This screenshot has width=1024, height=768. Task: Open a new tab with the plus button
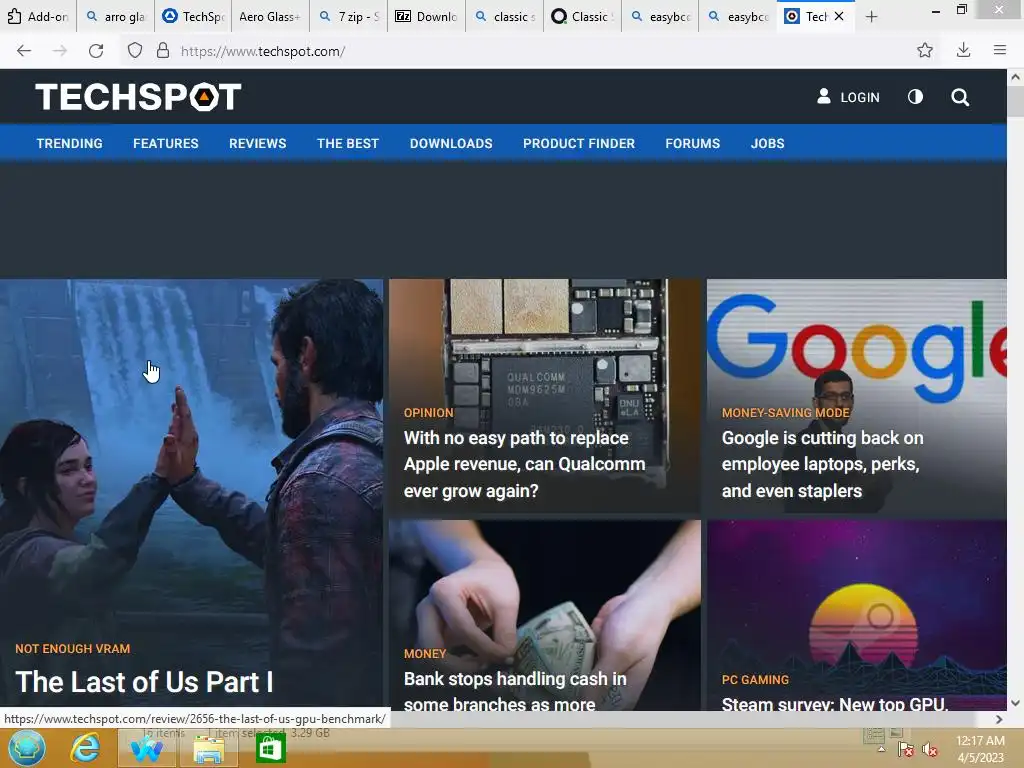[x=871, y=17]
